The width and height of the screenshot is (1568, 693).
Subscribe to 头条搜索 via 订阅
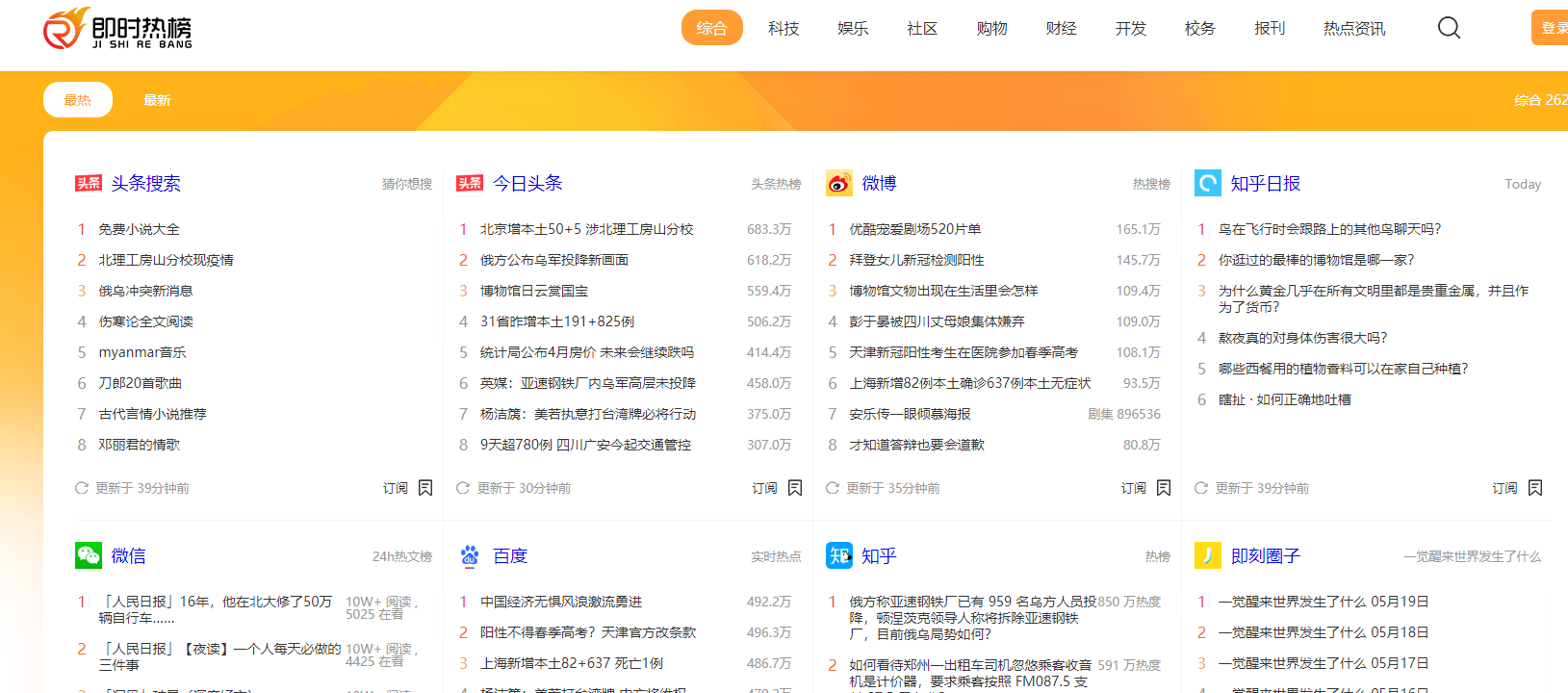396,488
